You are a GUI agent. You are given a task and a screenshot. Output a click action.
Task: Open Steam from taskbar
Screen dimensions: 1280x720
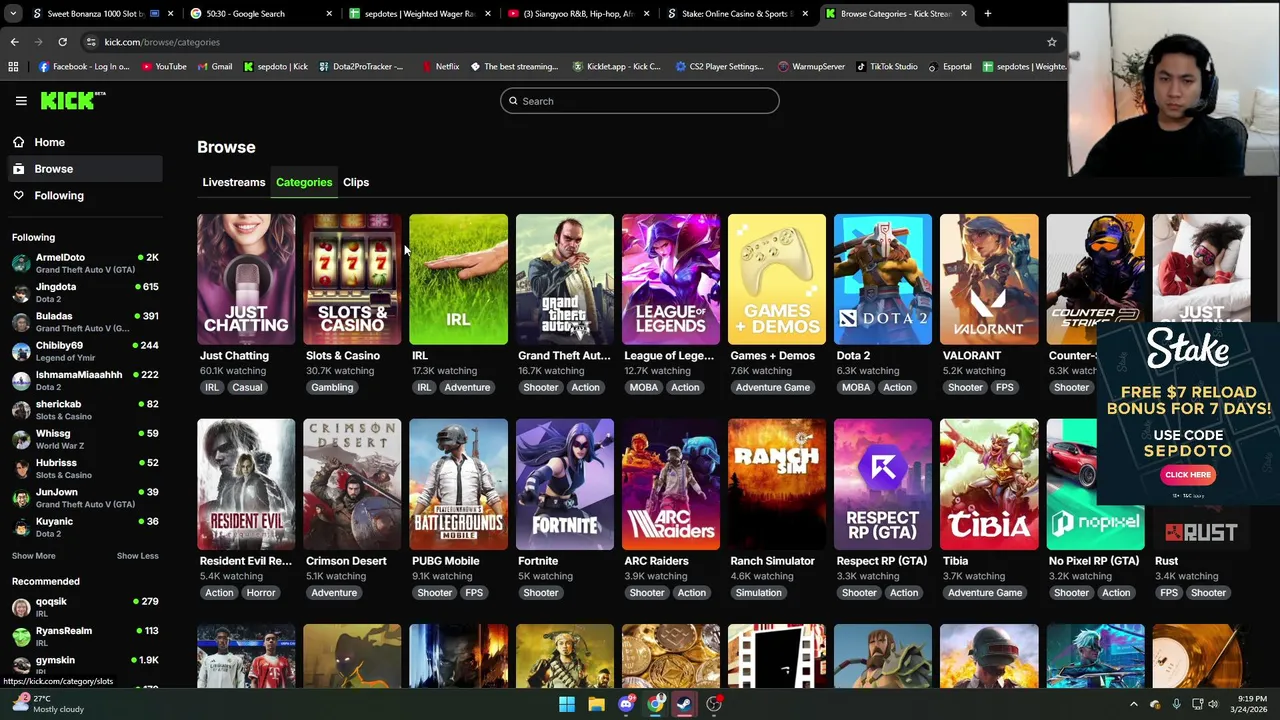684,704
